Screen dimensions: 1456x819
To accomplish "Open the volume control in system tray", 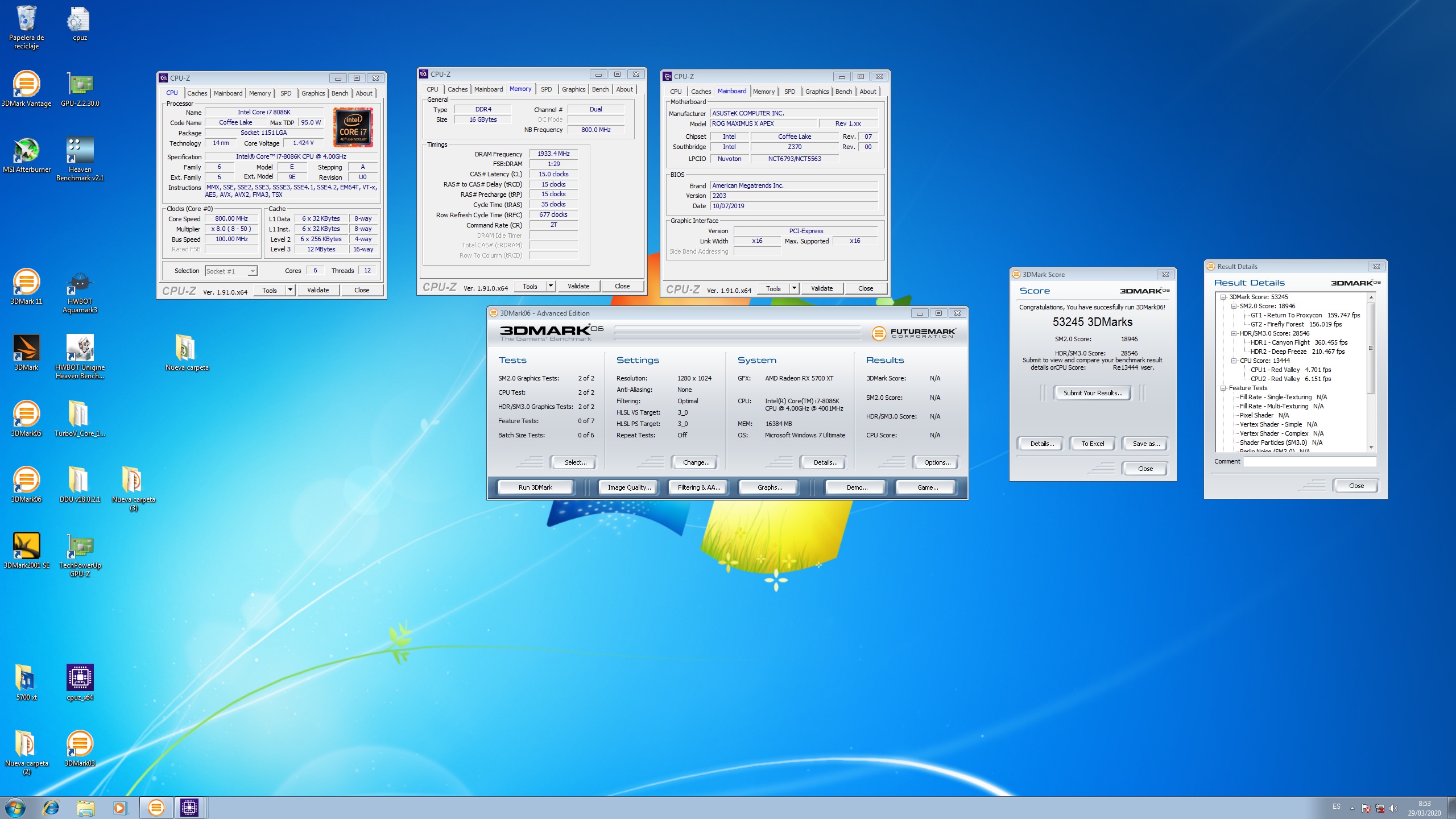I will pos(1393,808).
